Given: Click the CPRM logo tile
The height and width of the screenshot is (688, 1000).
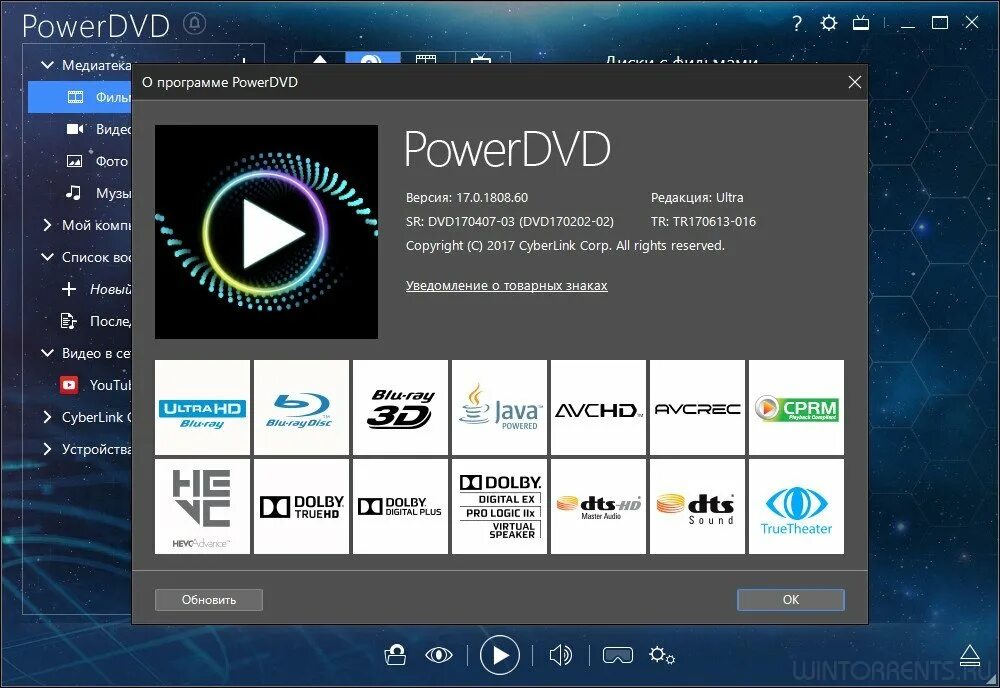Looking at the screenshot, I should pyautogui.click(x=796, y=407).
